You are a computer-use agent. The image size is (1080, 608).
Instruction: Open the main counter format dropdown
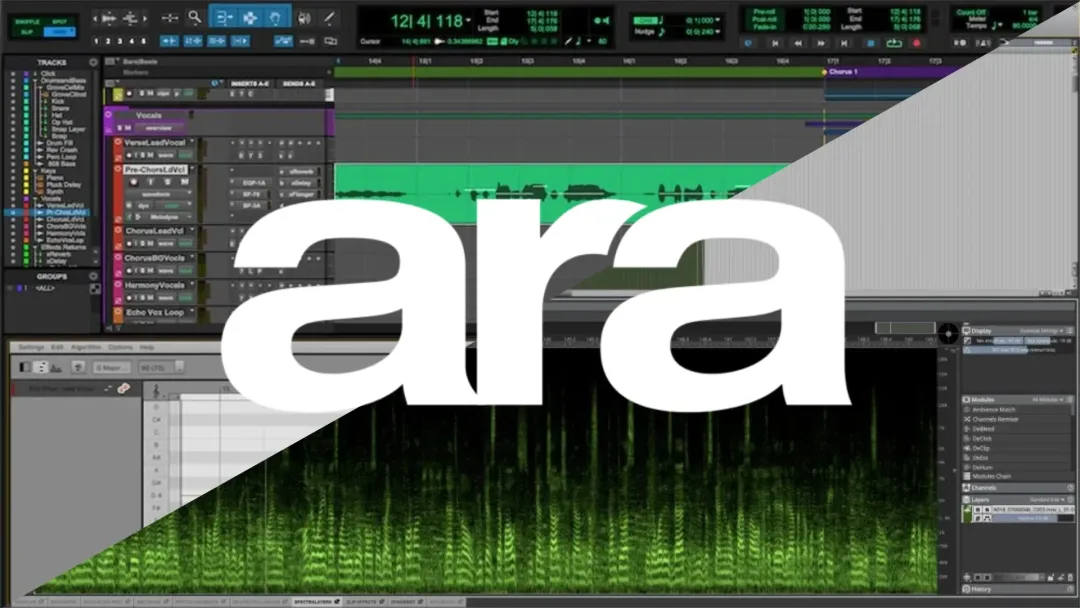[468, 21]
